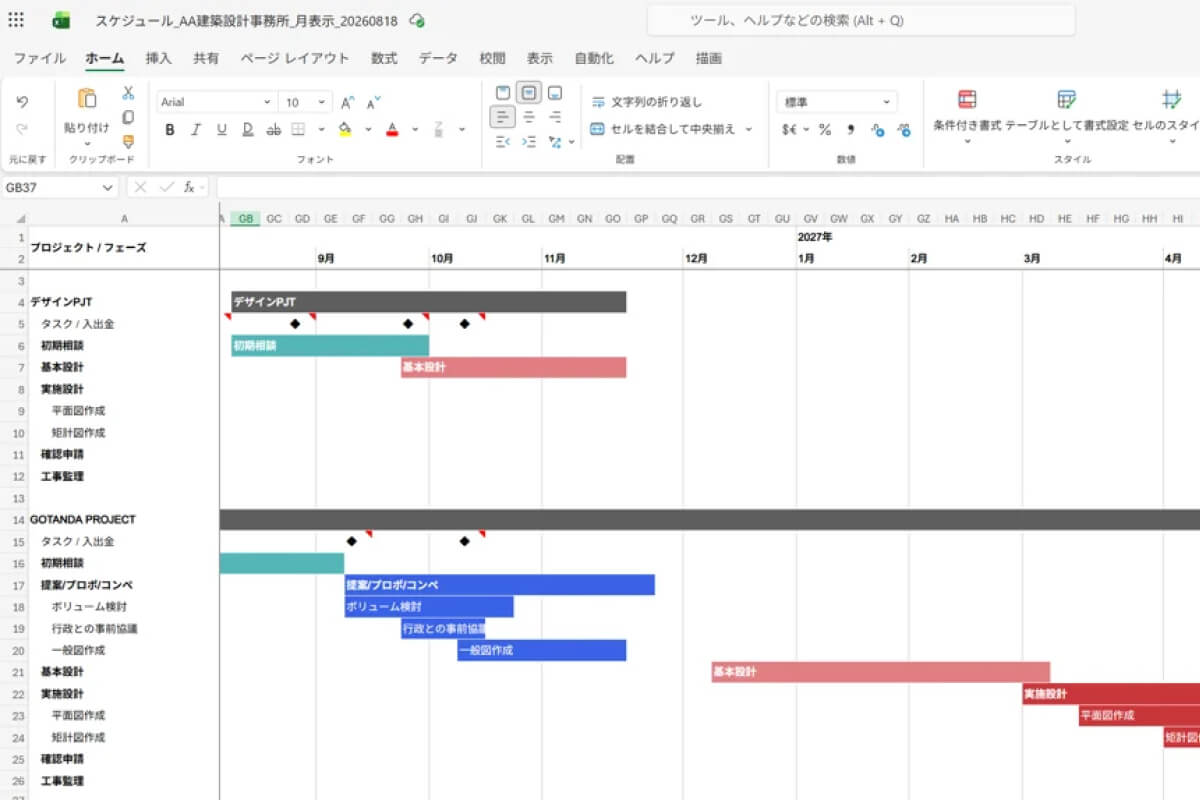Click the Comma style icon
Screen dimensions: 1200x800
(851, 129)
